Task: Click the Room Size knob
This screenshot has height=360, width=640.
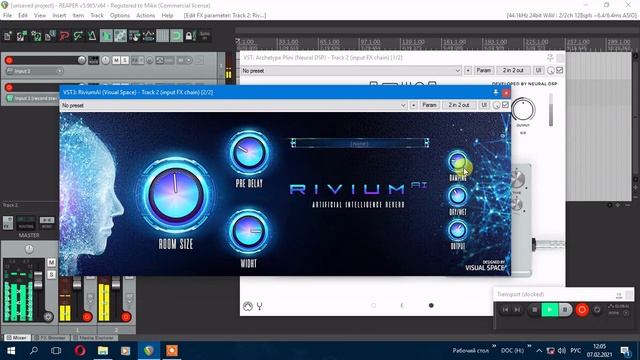Action: click(176, 195)
